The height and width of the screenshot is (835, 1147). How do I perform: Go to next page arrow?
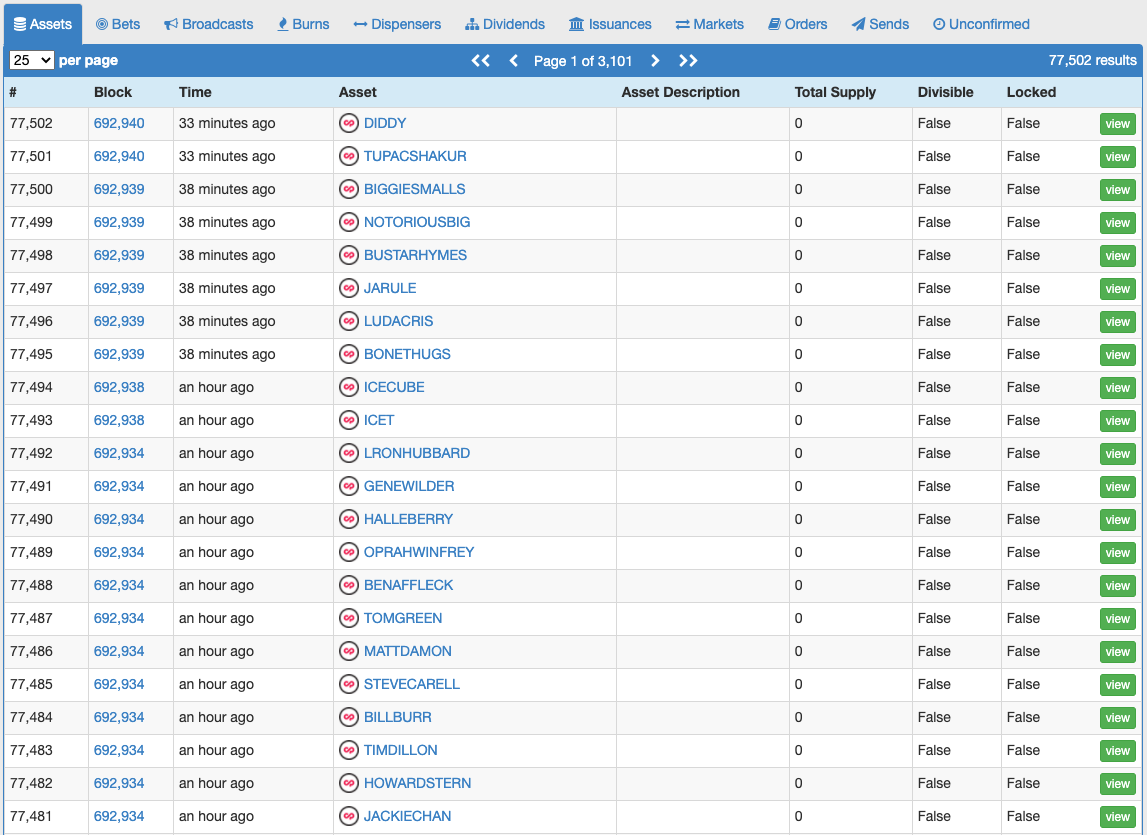click(x=655, y=61)
